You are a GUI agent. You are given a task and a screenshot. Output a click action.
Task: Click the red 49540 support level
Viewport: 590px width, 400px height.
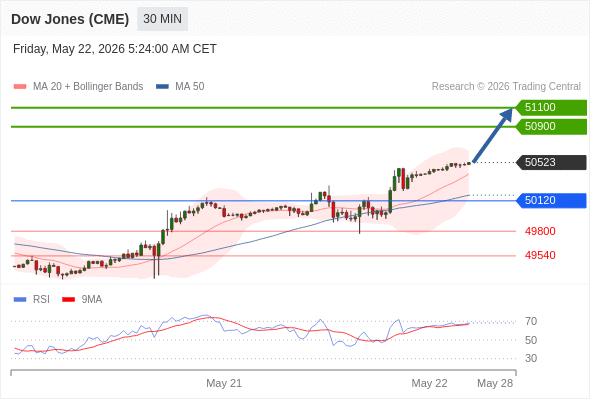point(540,256)
